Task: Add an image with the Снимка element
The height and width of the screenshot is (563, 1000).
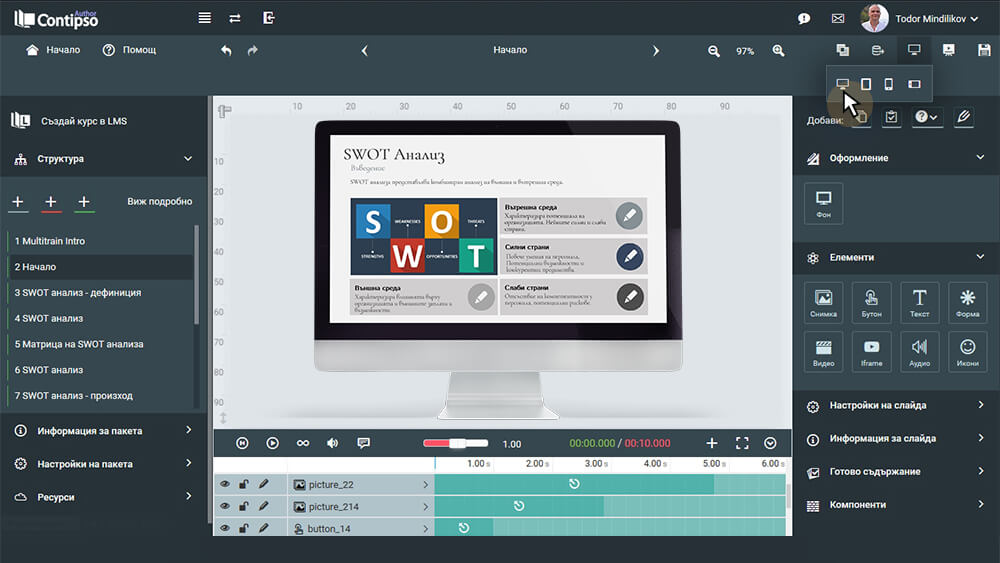Action: coord(823,302)
